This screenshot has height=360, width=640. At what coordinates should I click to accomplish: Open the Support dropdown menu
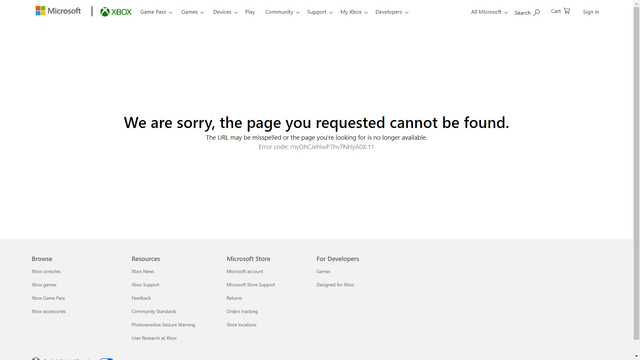tap(320, 12)
